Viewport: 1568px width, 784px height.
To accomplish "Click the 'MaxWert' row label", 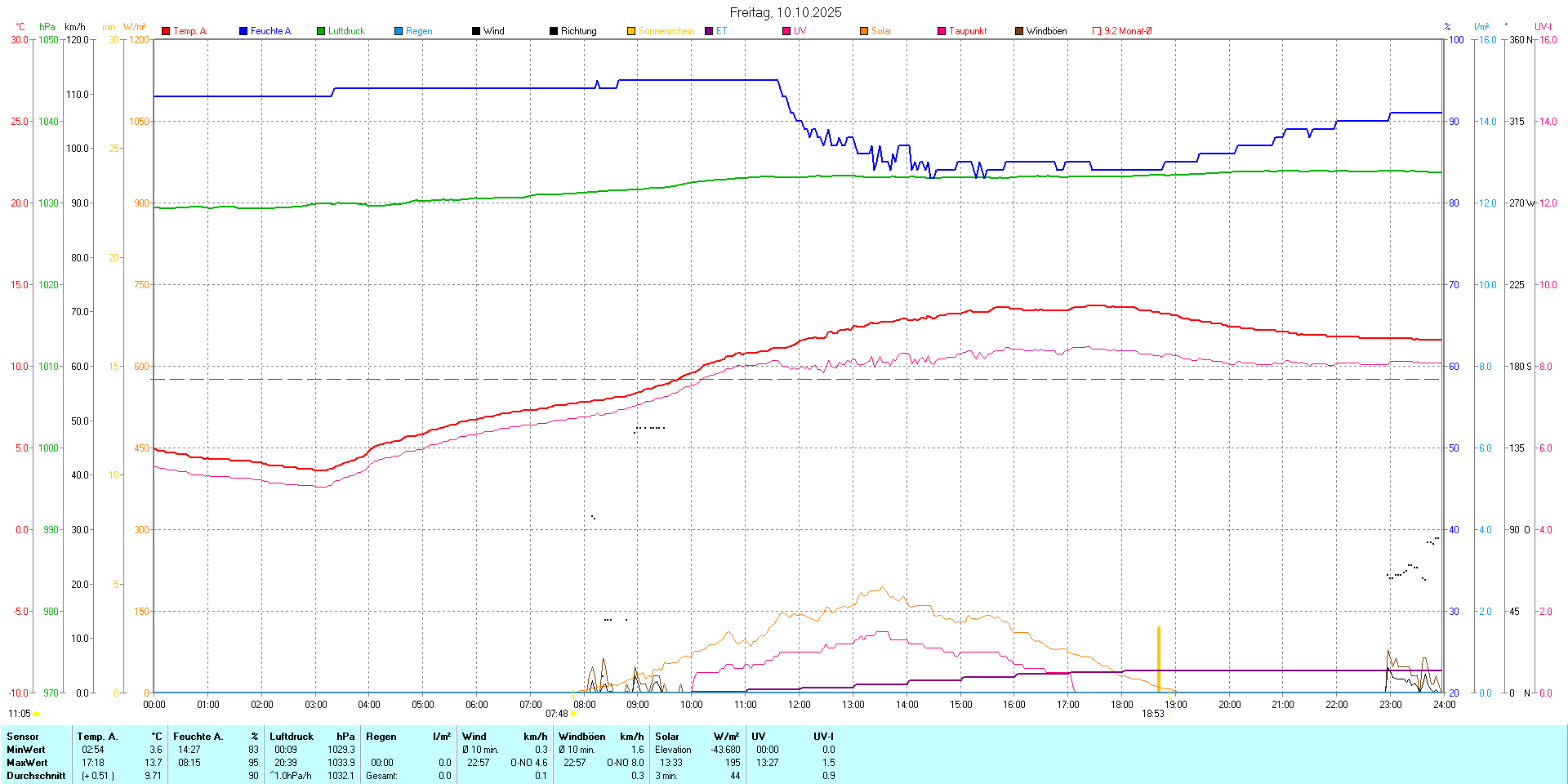I will pyautogui.click(x=27, y=763).
